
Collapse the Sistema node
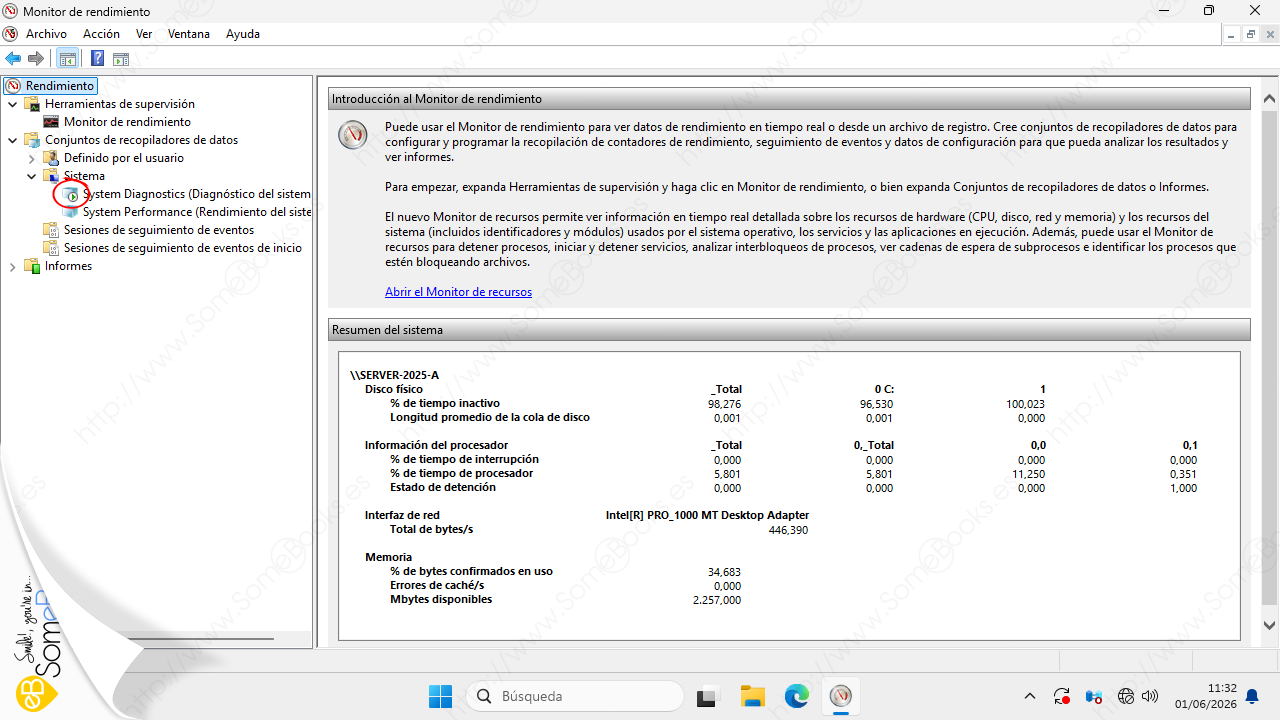31,176
